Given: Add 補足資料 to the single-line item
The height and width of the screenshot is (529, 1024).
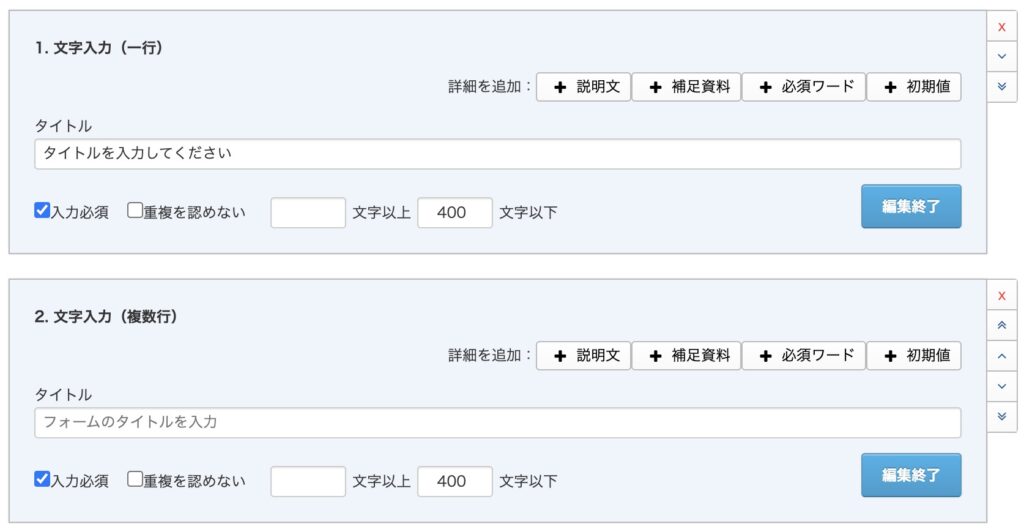Looking at the screenshot, I should click(686, 87).
